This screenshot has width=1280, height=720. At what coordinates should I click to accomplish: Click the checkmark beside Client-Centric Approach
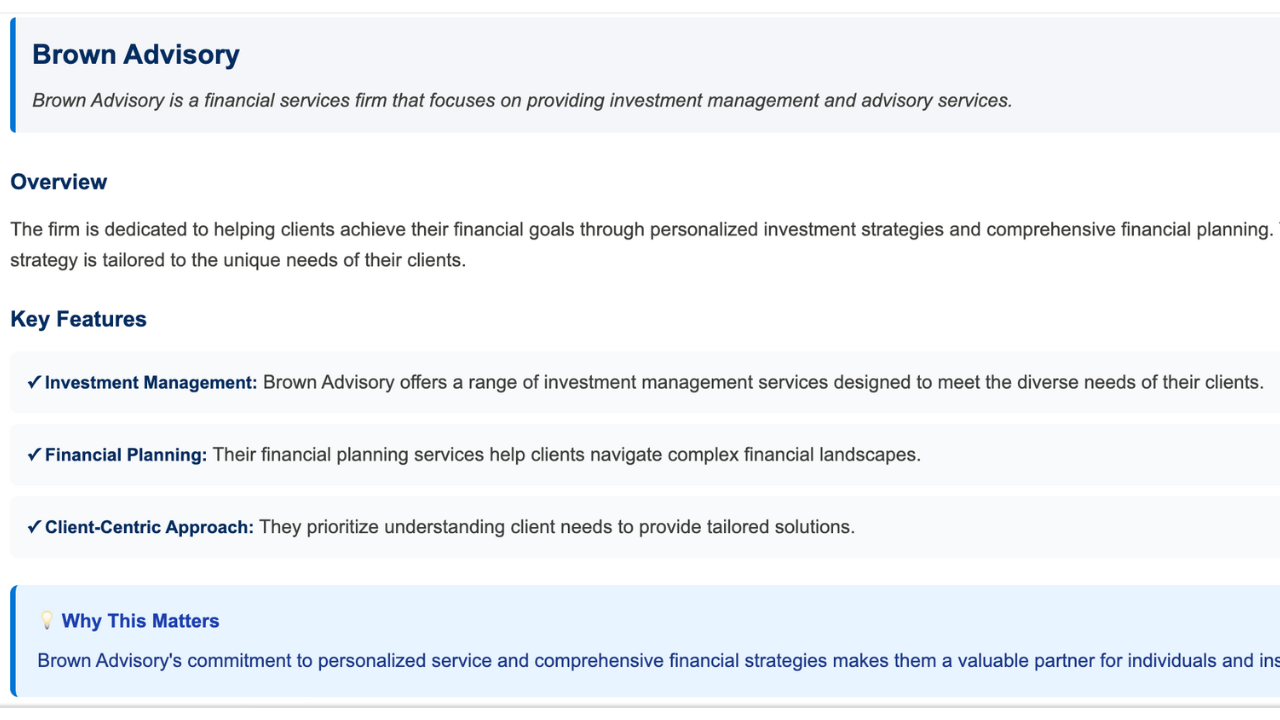[34, 527]
